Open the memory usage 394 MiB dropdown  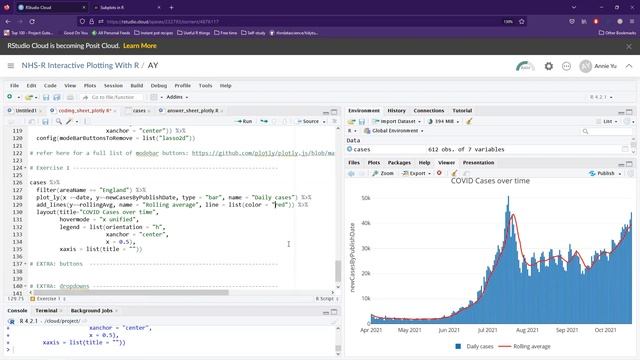point(443,121)
